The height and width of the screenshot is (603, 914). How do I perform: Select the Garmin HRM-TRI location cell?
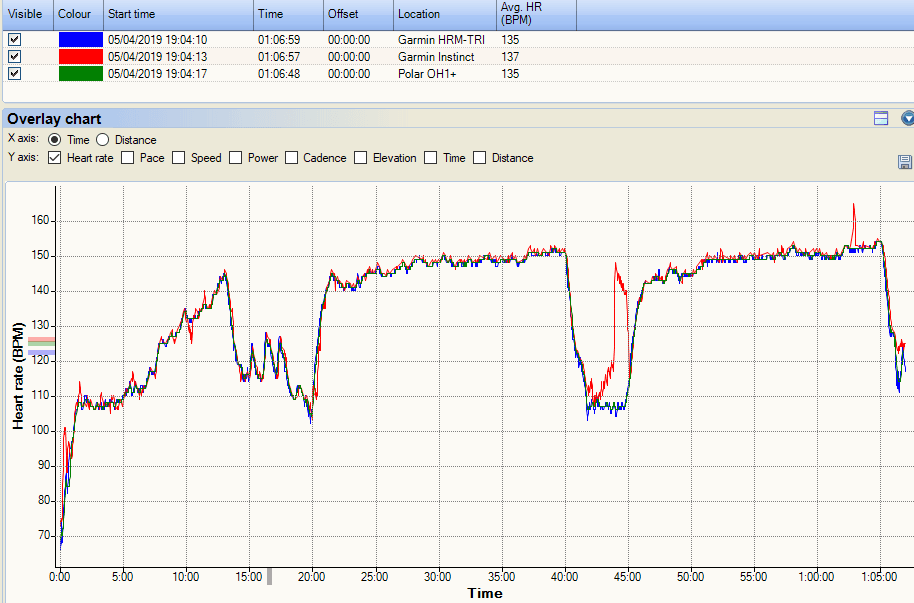click(441, 40)
